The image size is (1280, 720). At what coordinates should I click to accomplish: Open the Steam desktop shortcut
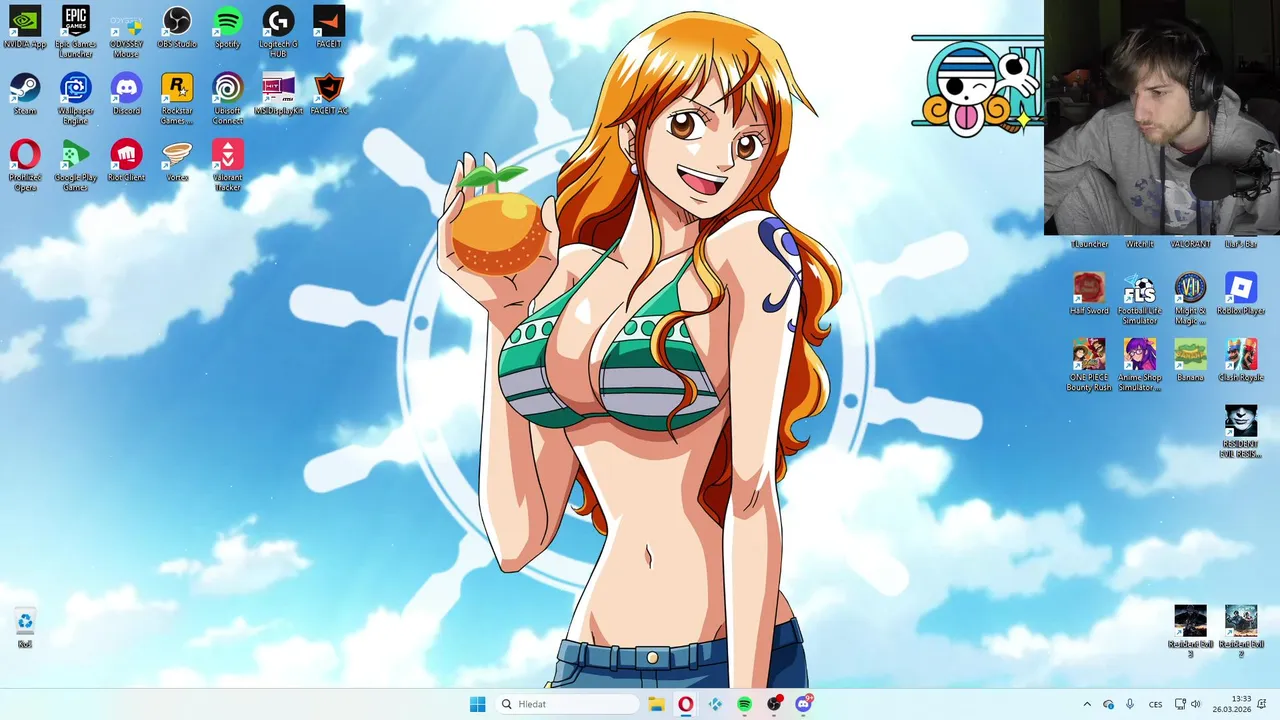(25, 94)
